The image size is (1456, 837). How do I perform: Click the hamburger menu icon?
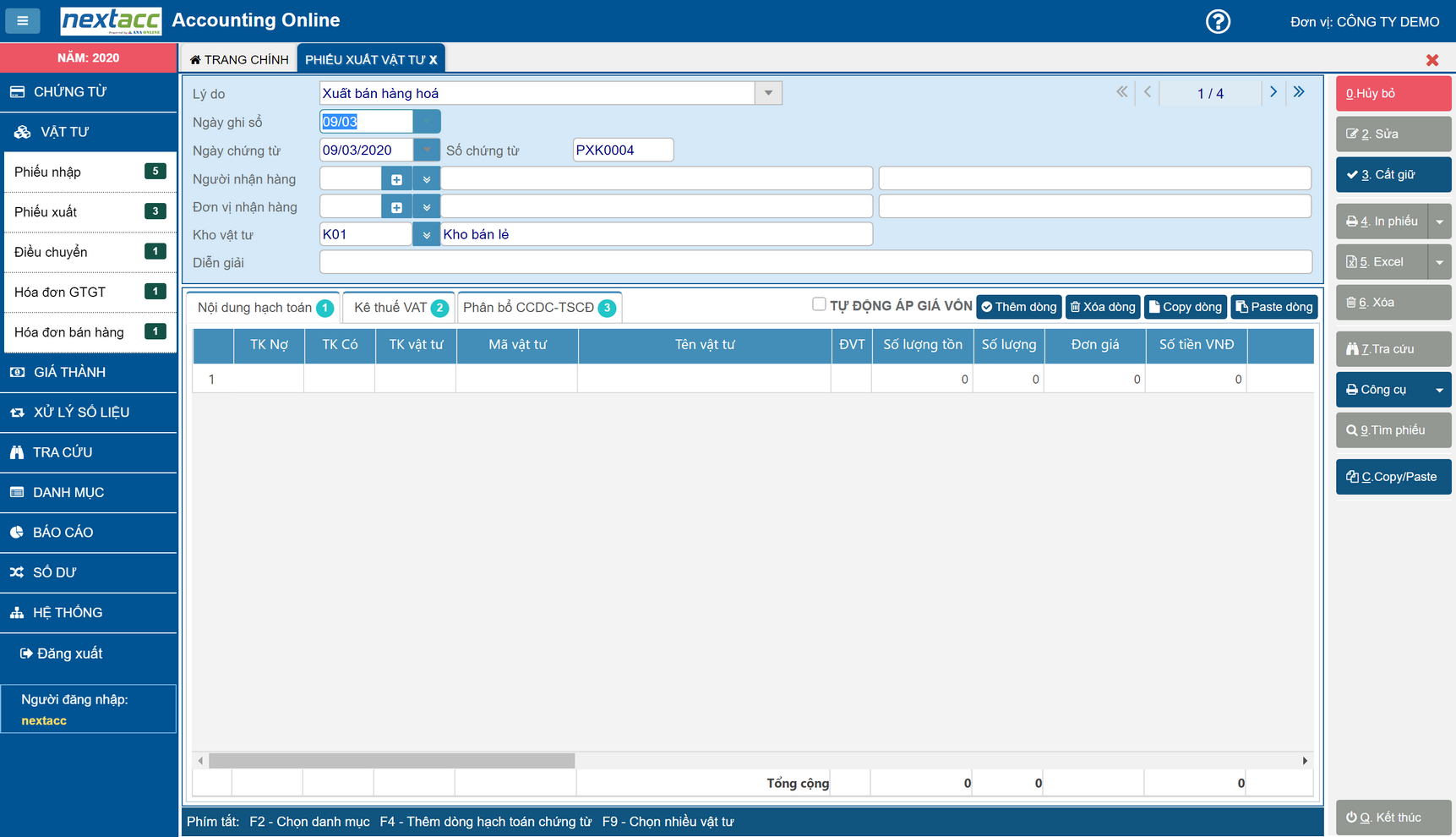pyautogui.click(x=23, y=20)
